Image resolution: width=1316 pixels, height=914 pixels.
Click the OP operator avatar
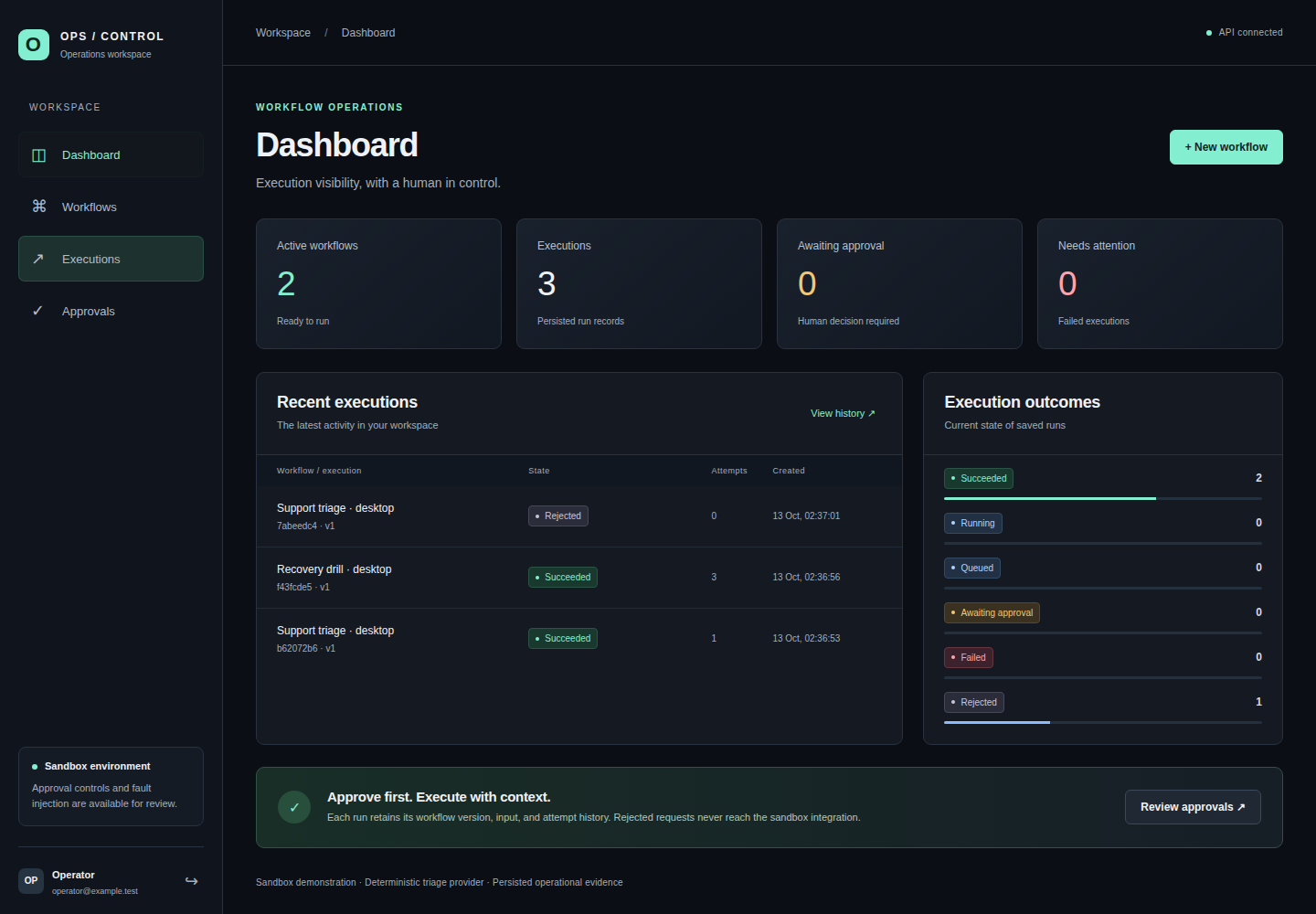click(x=31, y=881)
